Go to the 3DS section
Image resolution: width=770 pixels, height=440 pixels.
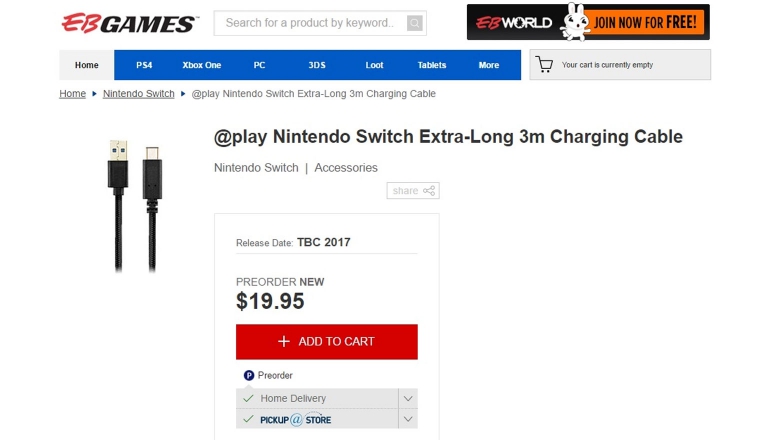pos(317,65)
